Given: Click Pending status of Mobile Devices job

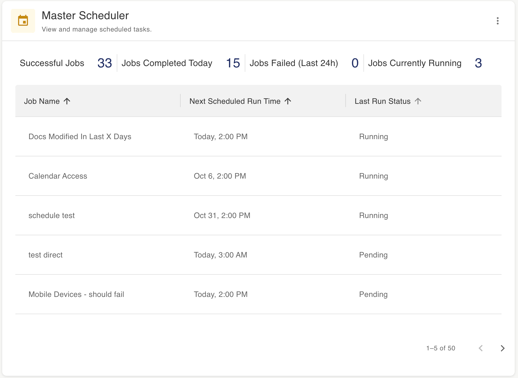Looking at the screenshot, I should coord(373,294).
